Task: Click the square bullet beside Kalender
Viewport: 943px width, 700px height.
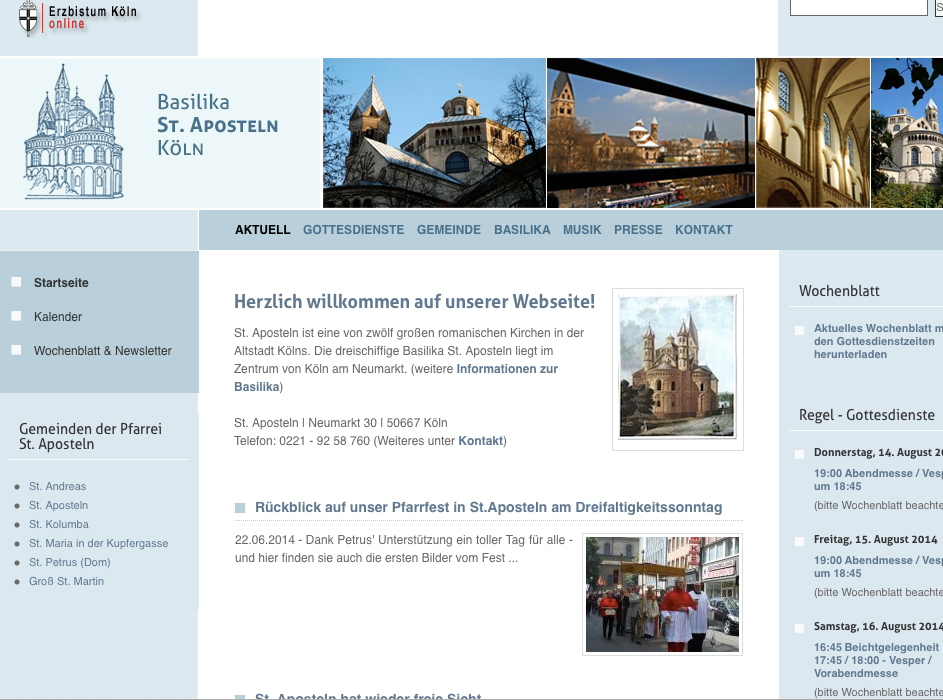Action: coord(16,316)
